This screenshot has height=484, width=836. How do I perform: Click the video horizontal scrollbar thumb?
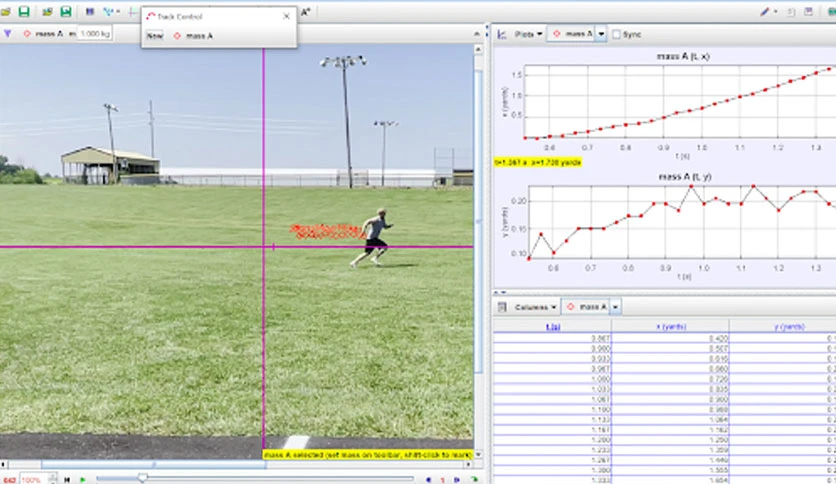[154, 465]
